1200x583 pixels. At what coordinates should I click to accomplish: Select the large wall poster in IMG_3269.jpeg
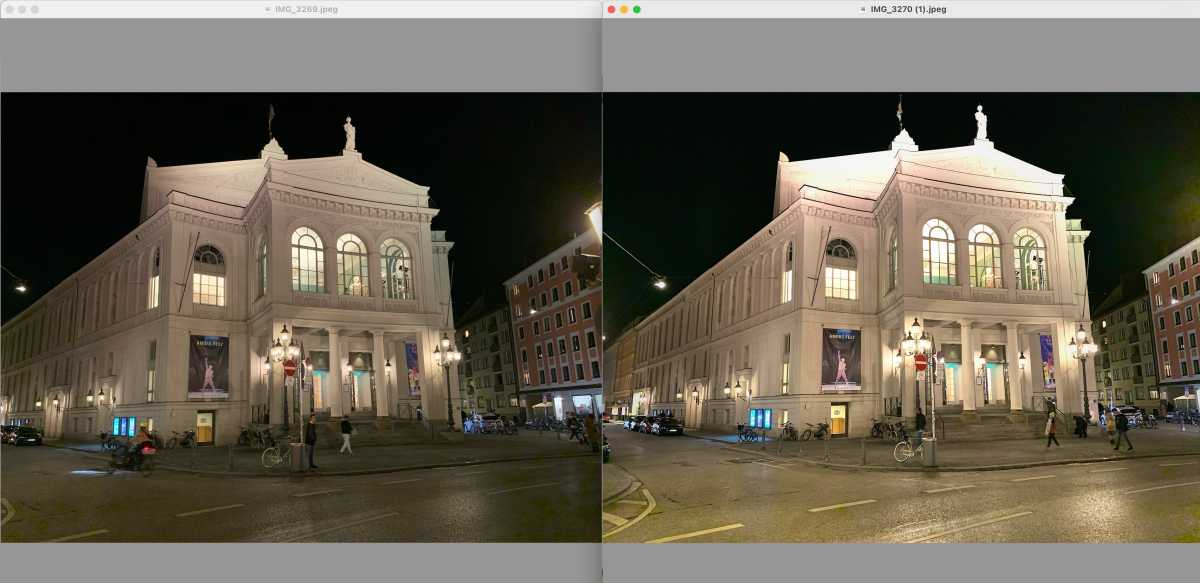tap(208, 366)
